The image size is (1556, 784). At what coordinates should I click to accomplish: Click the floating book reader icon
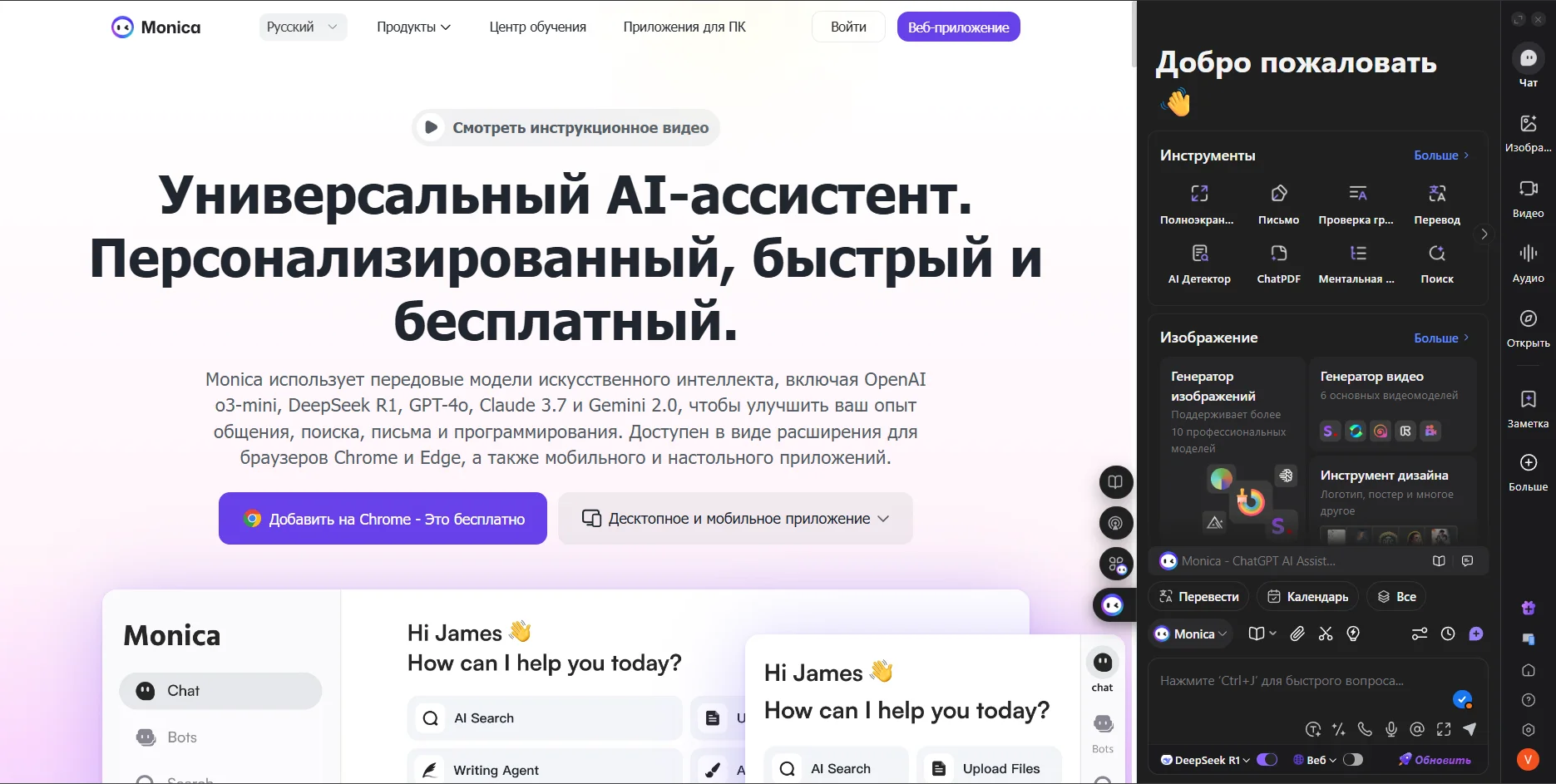[1116, 481]
